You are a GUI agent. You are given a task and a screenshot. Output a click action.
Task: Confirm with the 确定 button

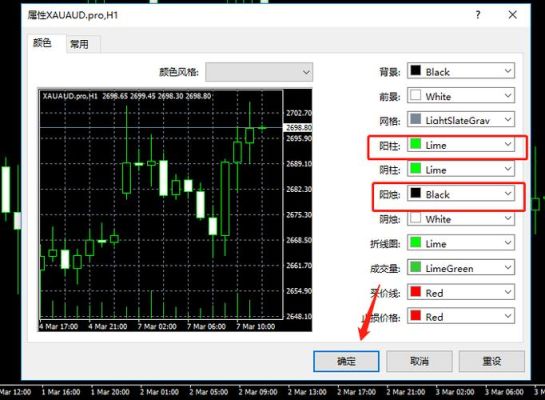pyautogui.click(x=346, y=361)
